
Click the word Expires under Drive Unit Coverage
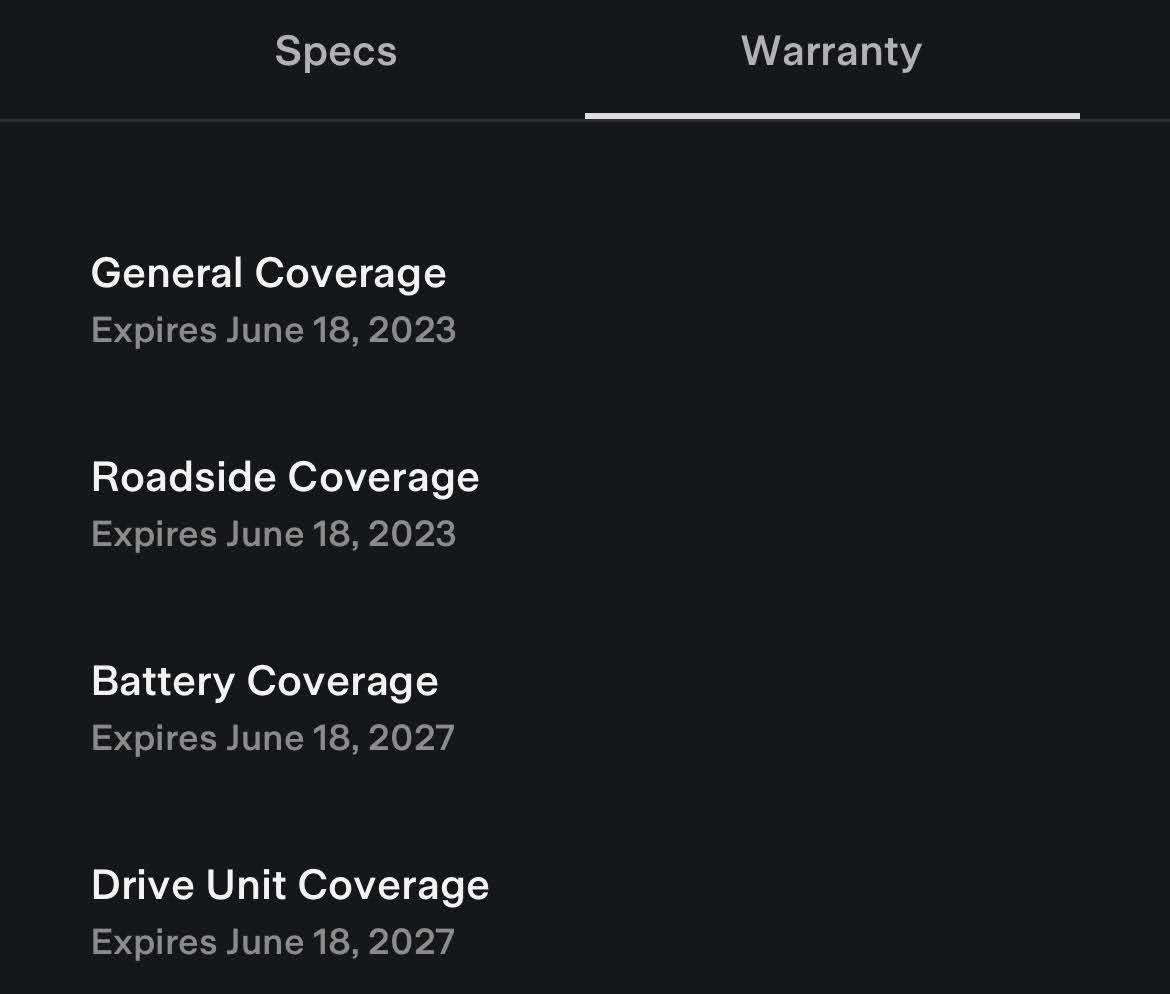154,942
